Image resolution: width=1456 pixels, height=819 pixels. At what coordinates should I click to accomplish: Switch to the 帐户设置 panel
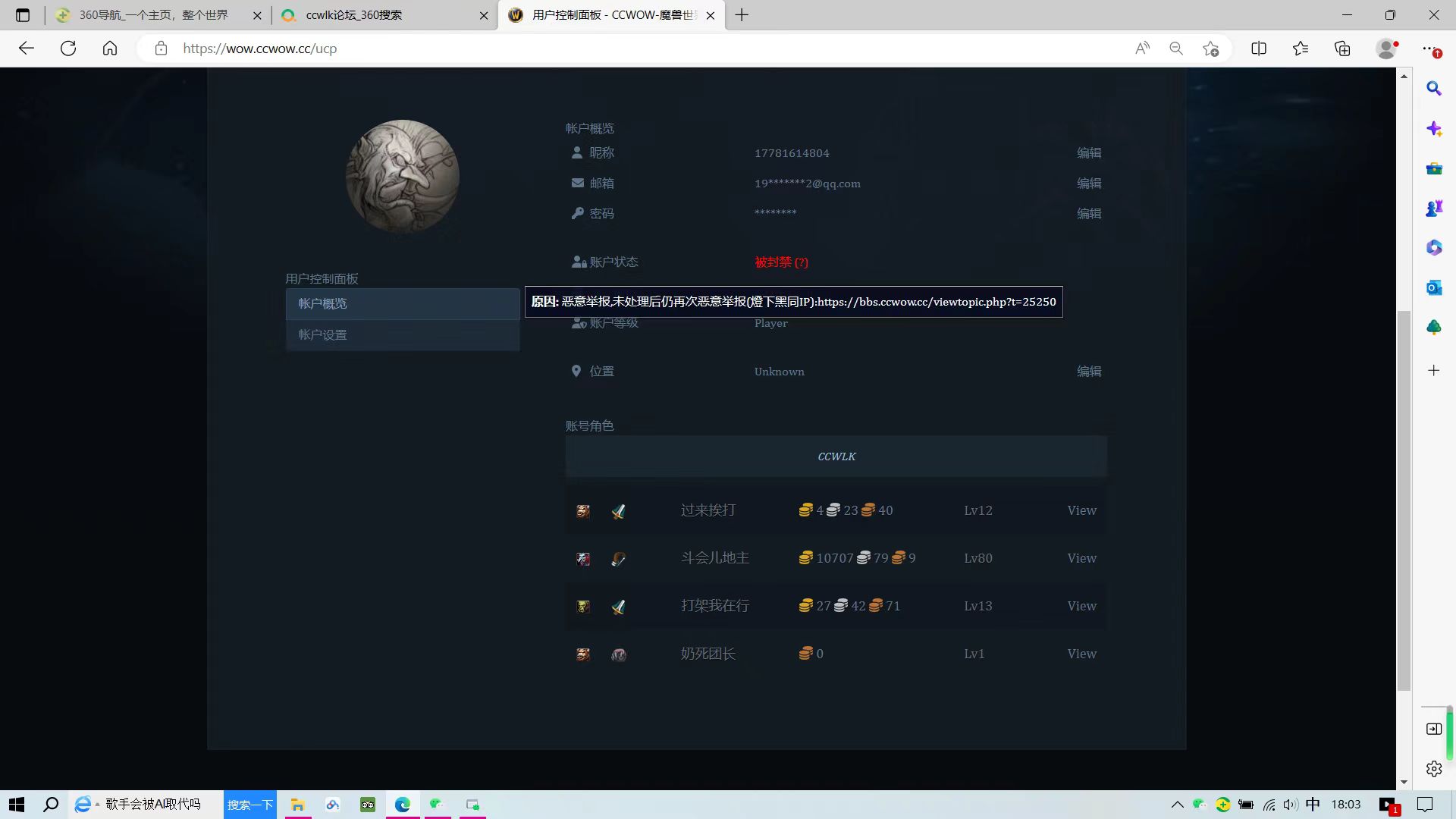click(x=322, y=334)
